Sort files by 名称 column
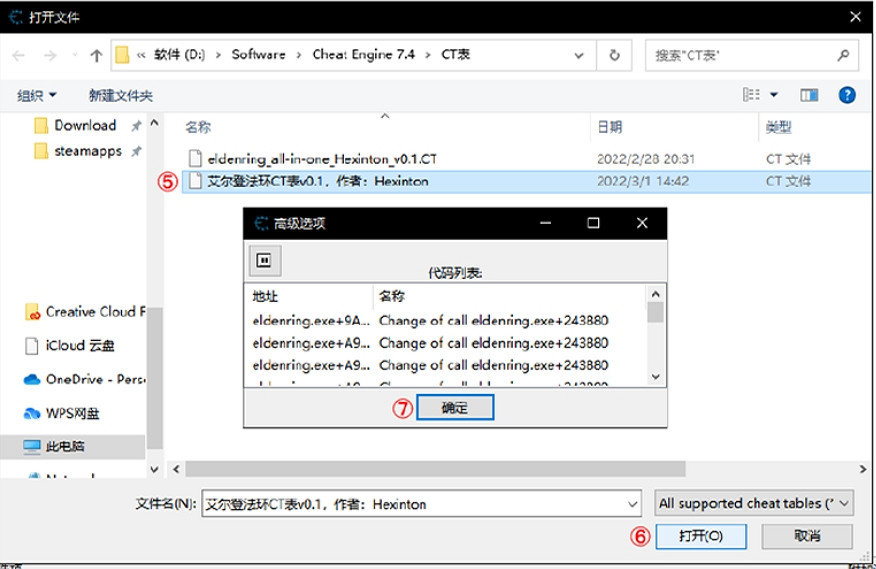The image size is (876, 569). [198, 127]
